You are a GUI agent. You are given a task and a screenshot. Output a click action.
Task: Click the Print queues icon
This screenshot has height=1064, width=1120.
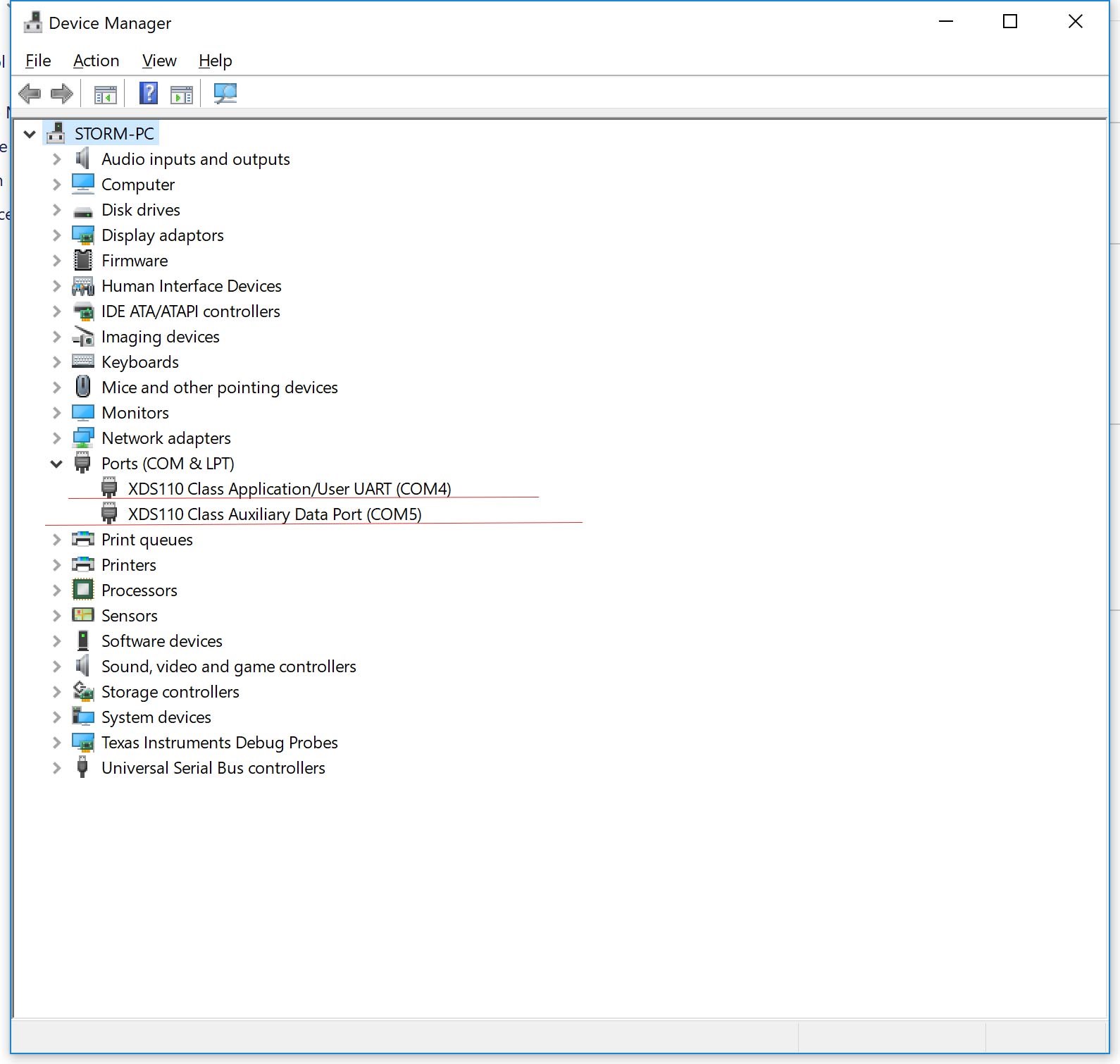[x=83, y=539]
